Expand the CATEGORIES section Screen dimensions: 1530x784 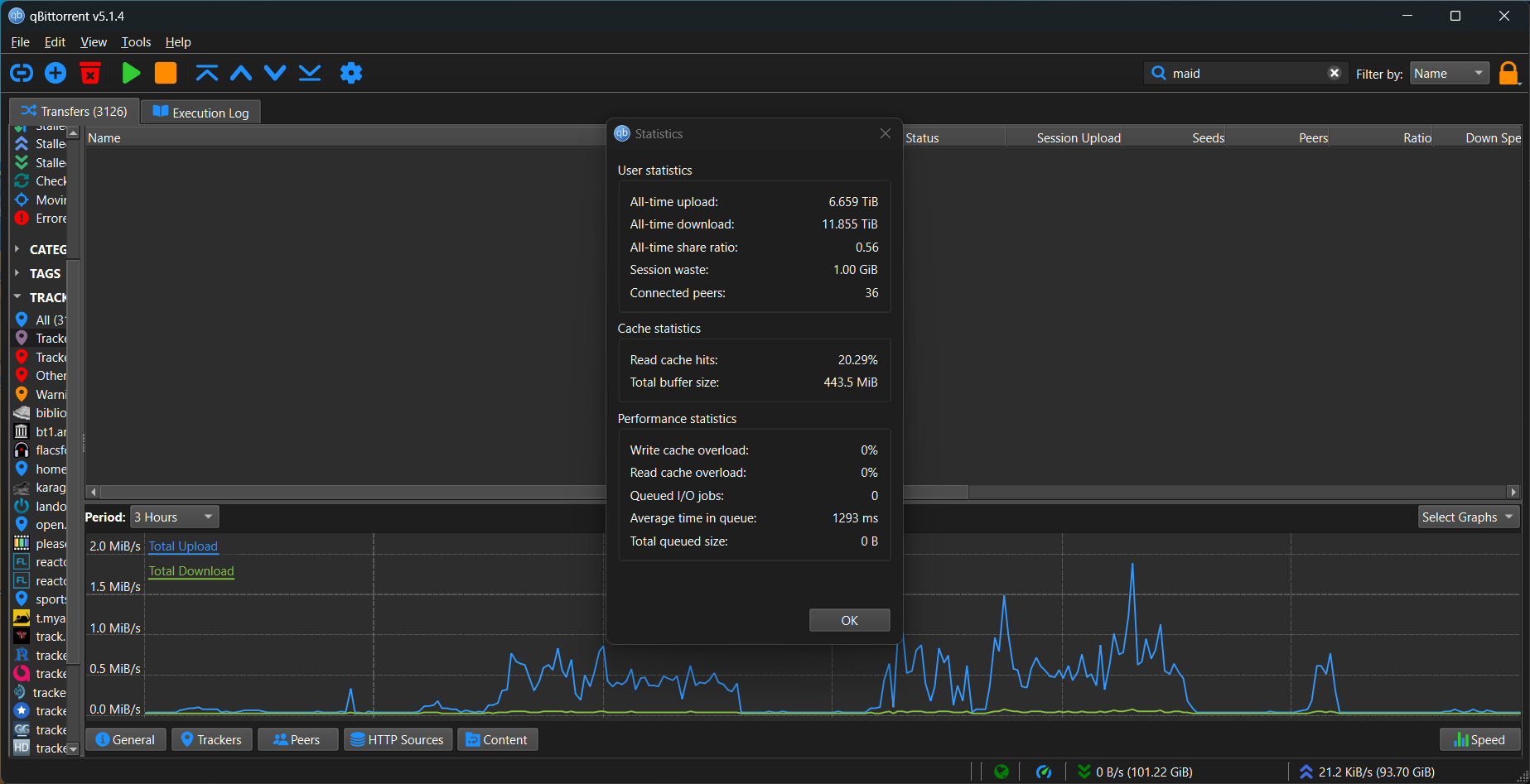click(17, 249)
